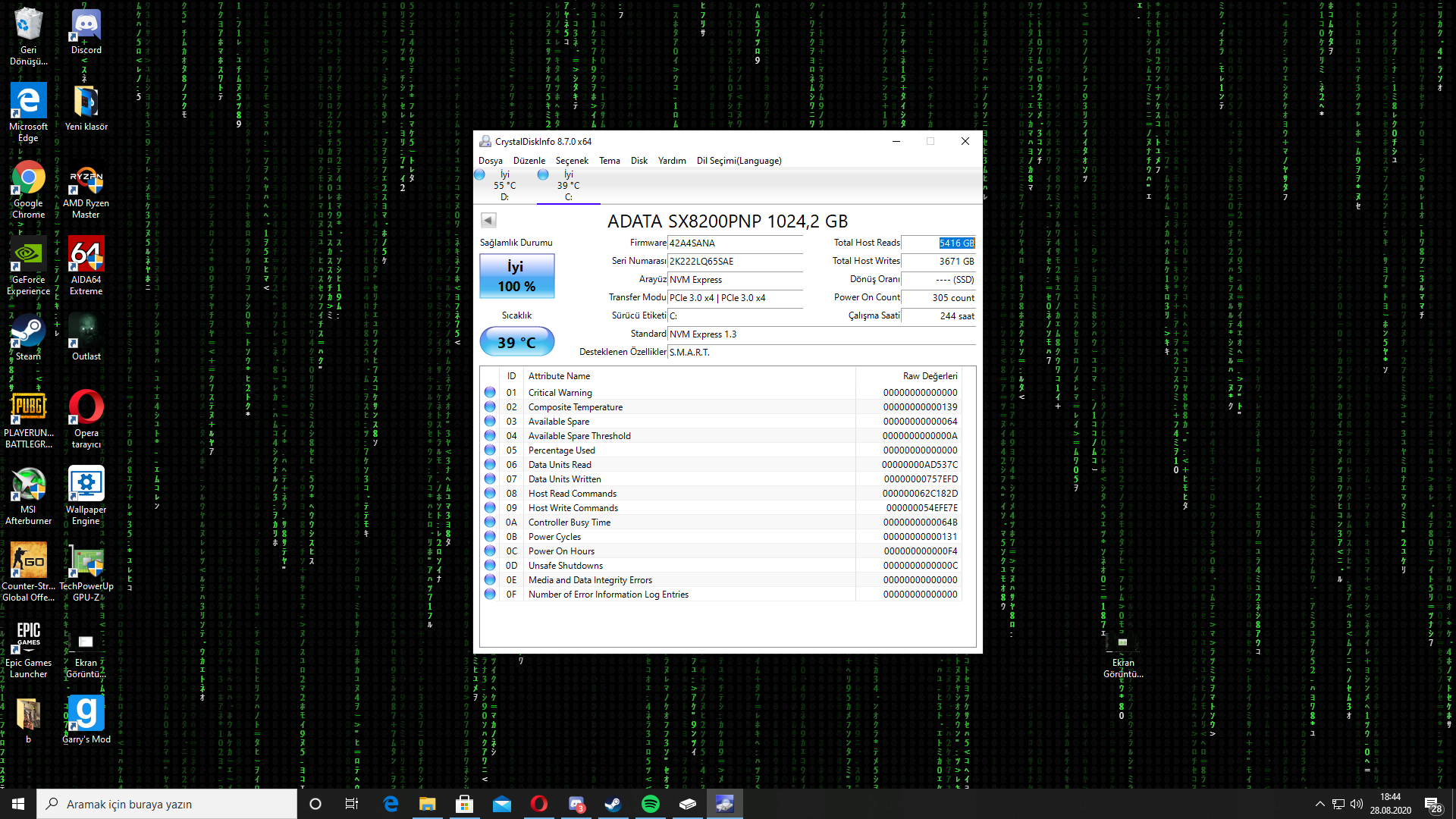Select the Power On Hours attribute row
Screen dimensions: 1456x819
[561, 551]
